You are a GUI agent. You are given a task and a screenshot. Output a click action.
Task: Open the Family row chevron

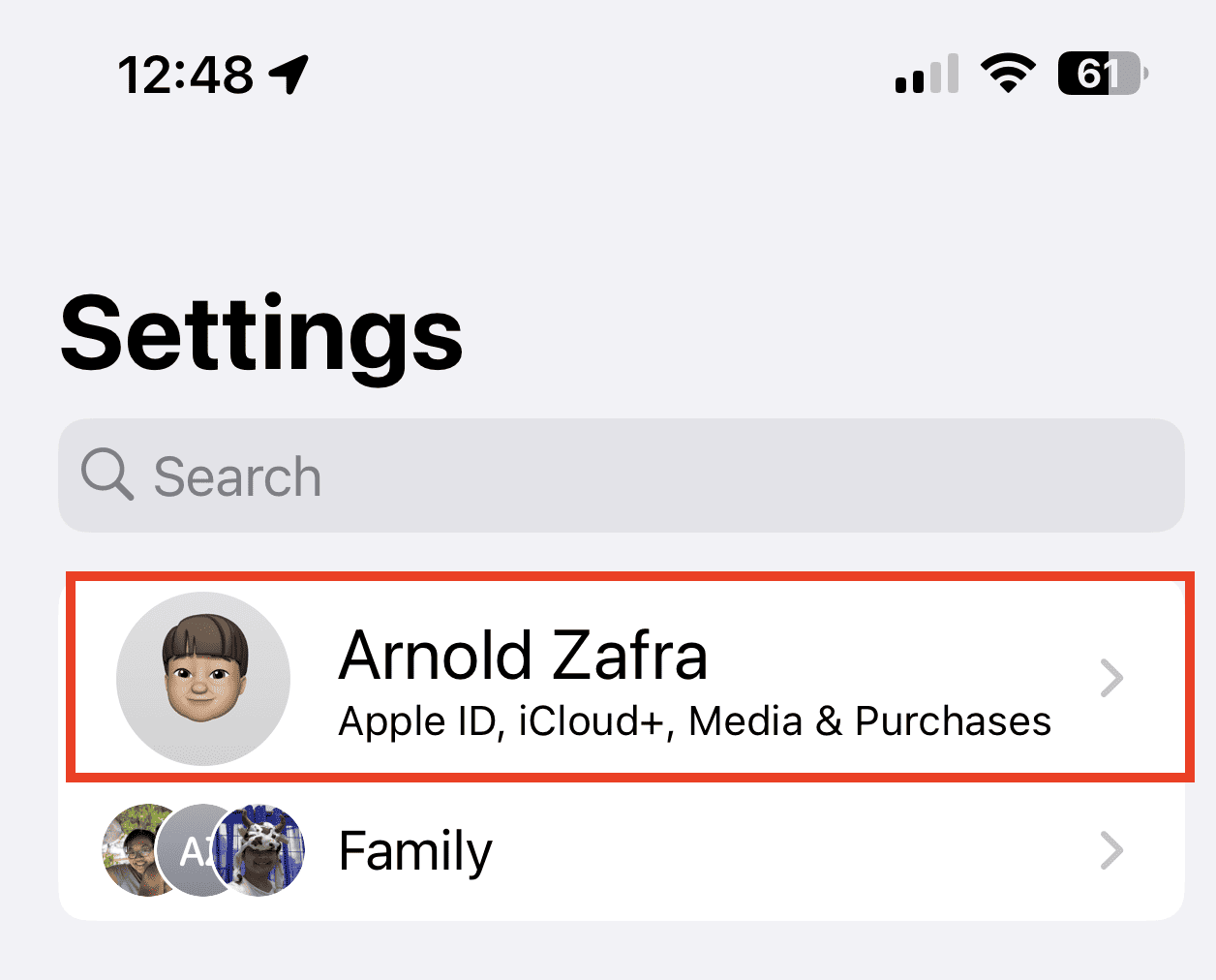(1112, 850)
